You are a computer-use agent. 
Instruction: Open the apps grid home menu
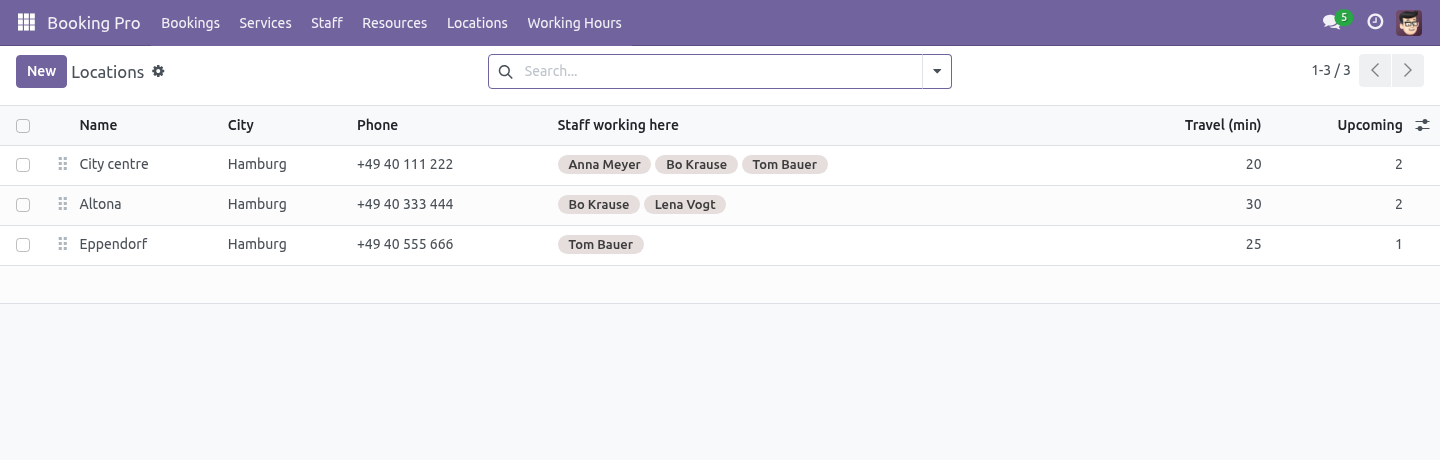tap(27, 22)
